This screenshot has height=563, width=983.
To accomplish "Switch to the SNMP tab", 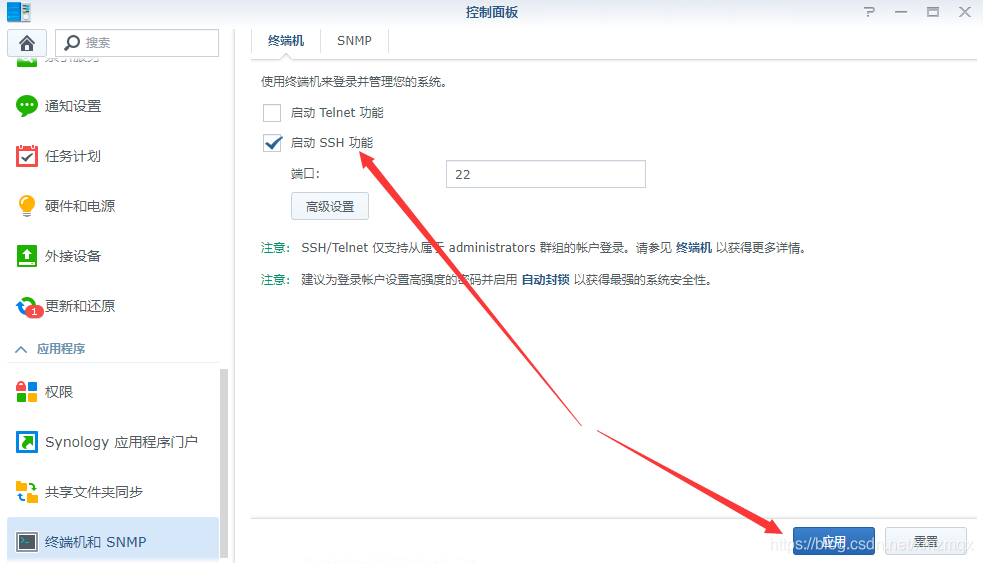I will (x=354, y=41).
